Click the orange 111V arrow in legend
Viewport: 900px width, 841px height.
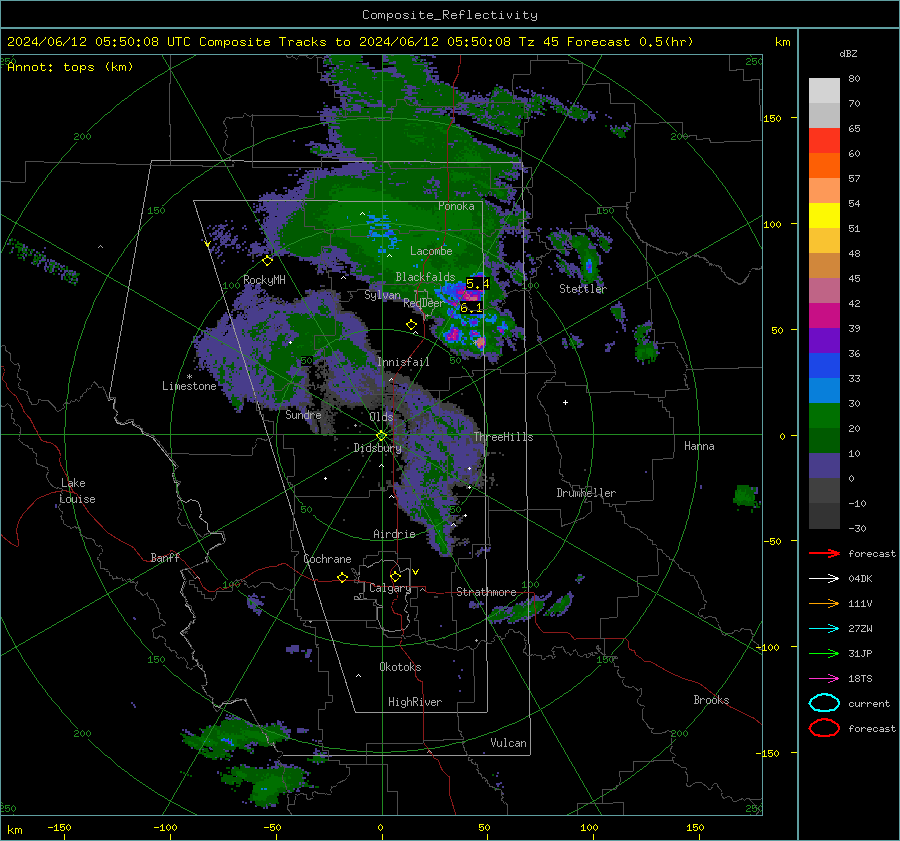tap(824, 603)
